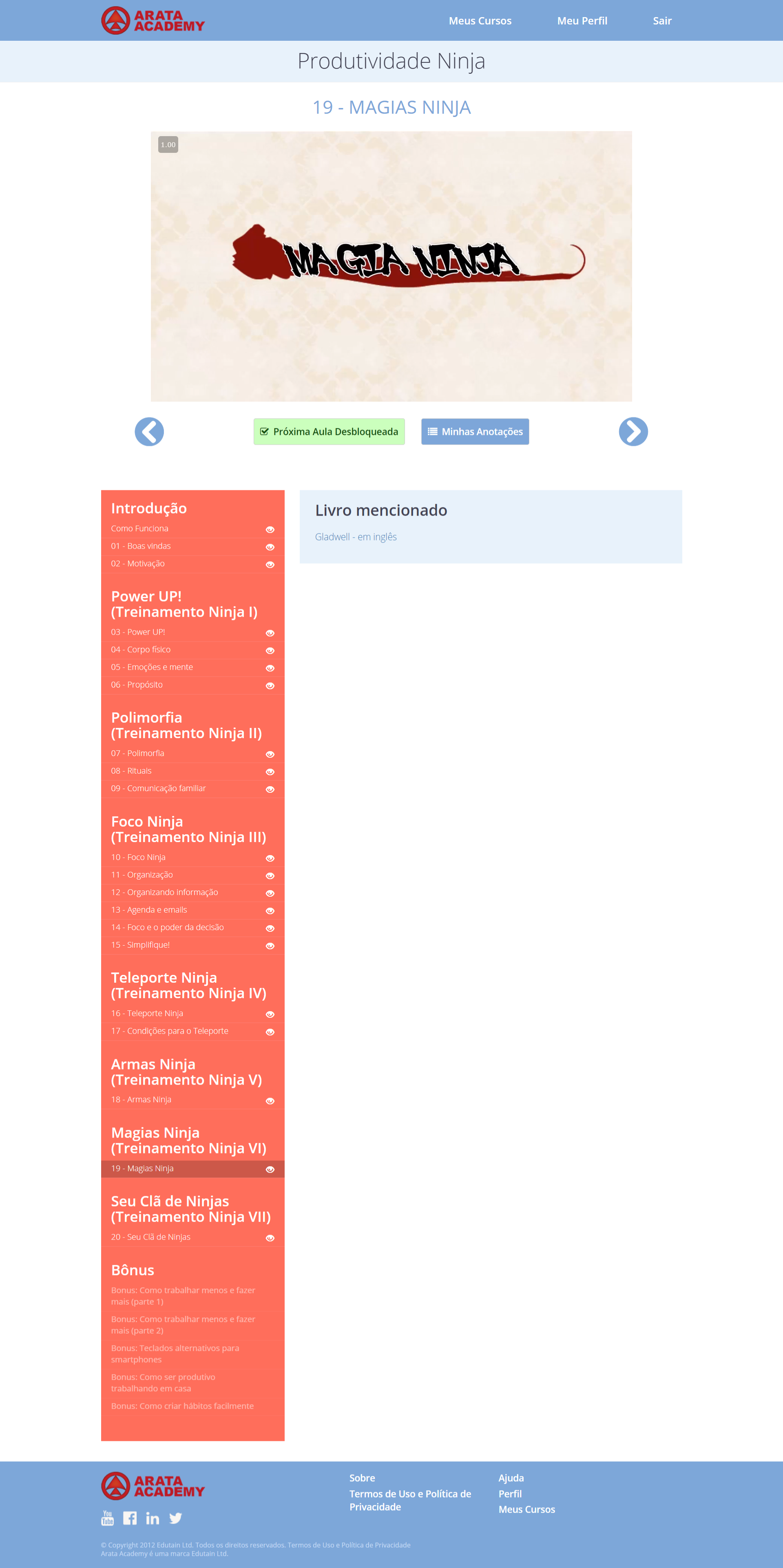Open the Twitter icon in footer
Viewport: 783px width, 1568px height.
pyautogui.click(x=176, y=1518)
